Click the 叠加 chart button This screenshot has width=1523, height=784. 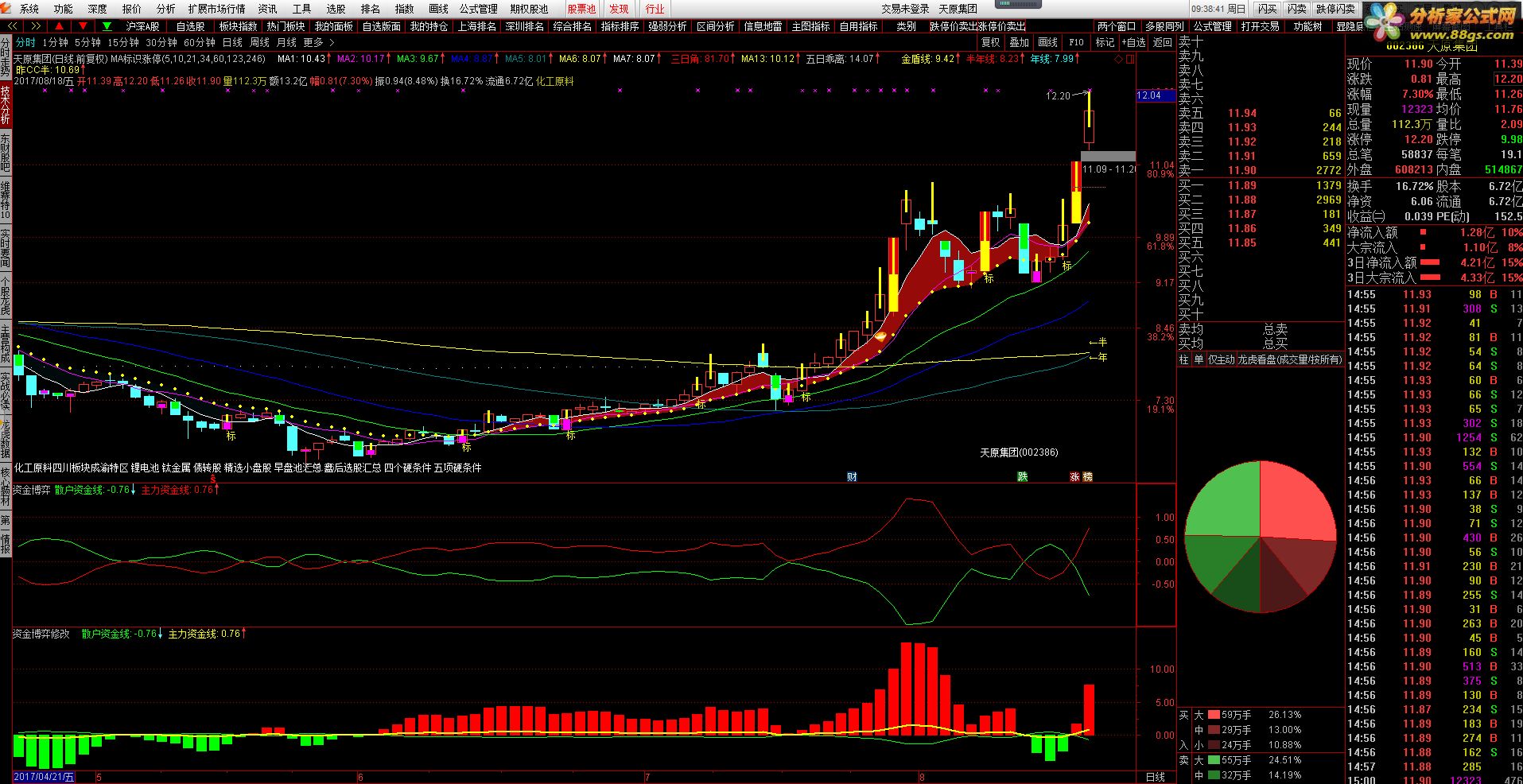tap(1019, 42)
